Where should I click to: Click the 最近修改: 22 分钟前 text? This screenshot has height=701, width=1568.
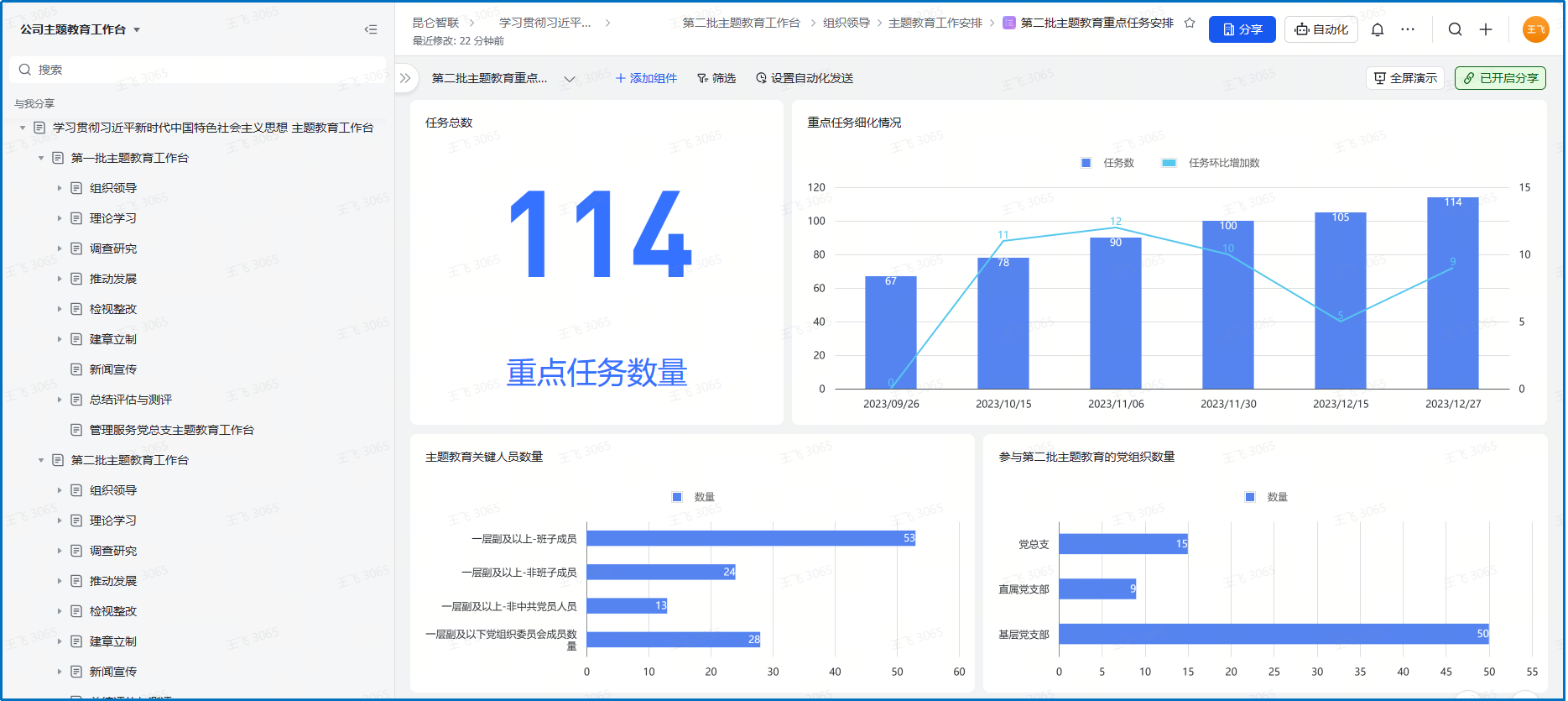pos(458,41)
